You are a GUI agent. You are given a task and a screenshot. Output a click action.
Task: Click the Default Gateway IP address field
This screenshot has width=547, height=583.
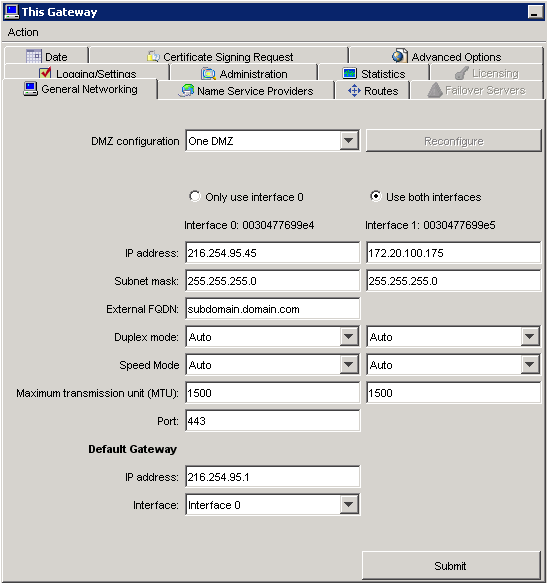(x=273, y=477)
